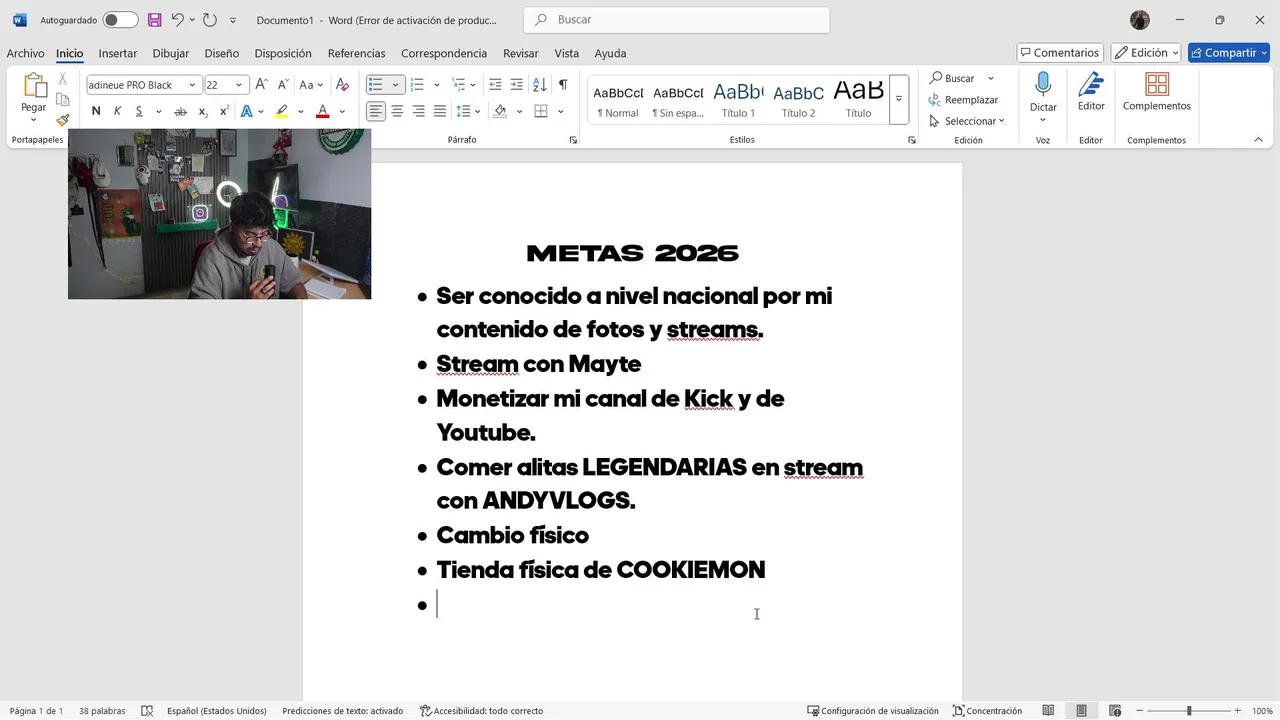This screenshot has height=720, width=1280.
Task: Toggle italic (K) formatting
Action: point(117,112)
